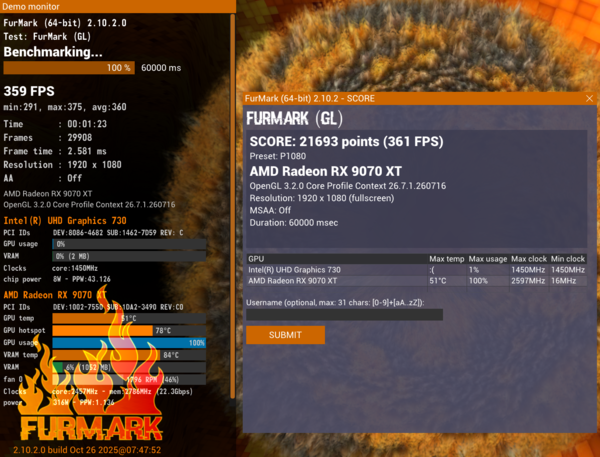Click the Benchmarking 100 % progress bar
Viewport: 600px width, 457px height.
(69, 68)
